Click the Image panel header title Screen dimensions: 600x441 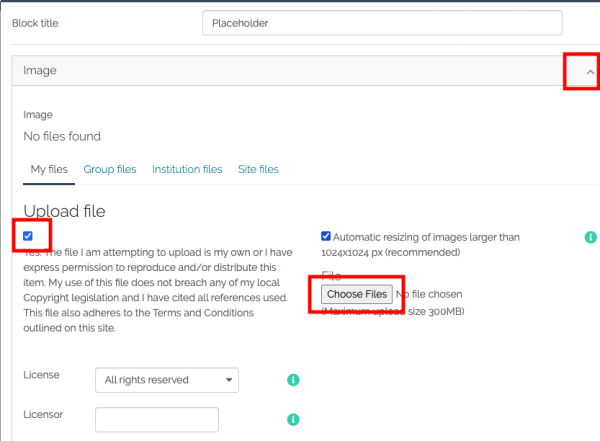click(40, 71)
